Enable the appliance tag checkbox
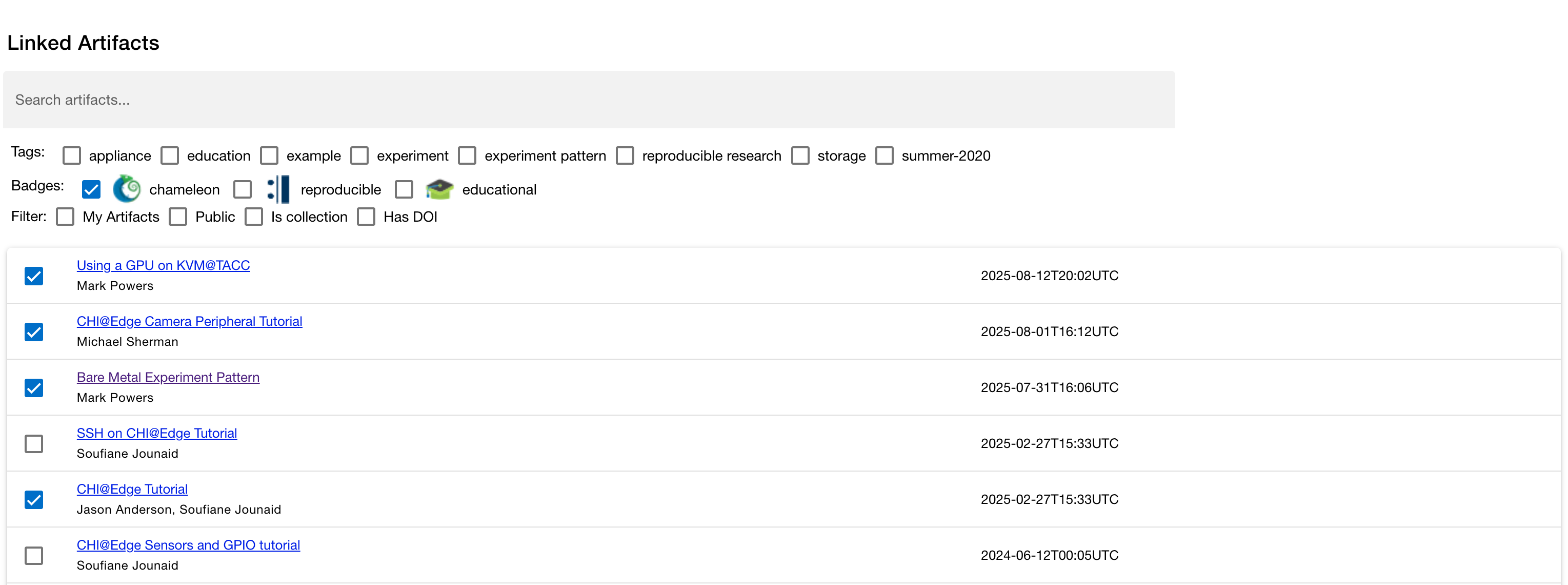The image size is (1568, 585). point(72,155)
